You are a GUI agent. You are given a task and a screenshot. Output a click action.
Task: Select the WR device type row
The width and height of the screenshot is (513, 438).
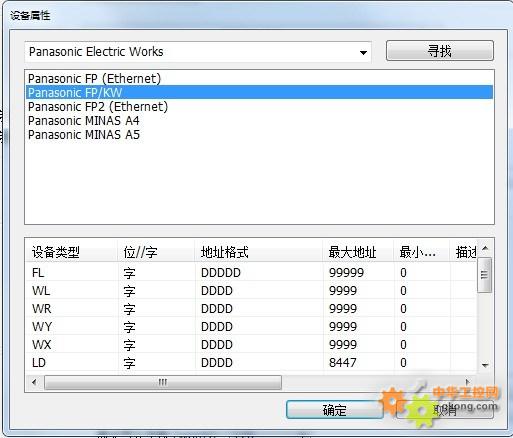click(x=251, y=309)
